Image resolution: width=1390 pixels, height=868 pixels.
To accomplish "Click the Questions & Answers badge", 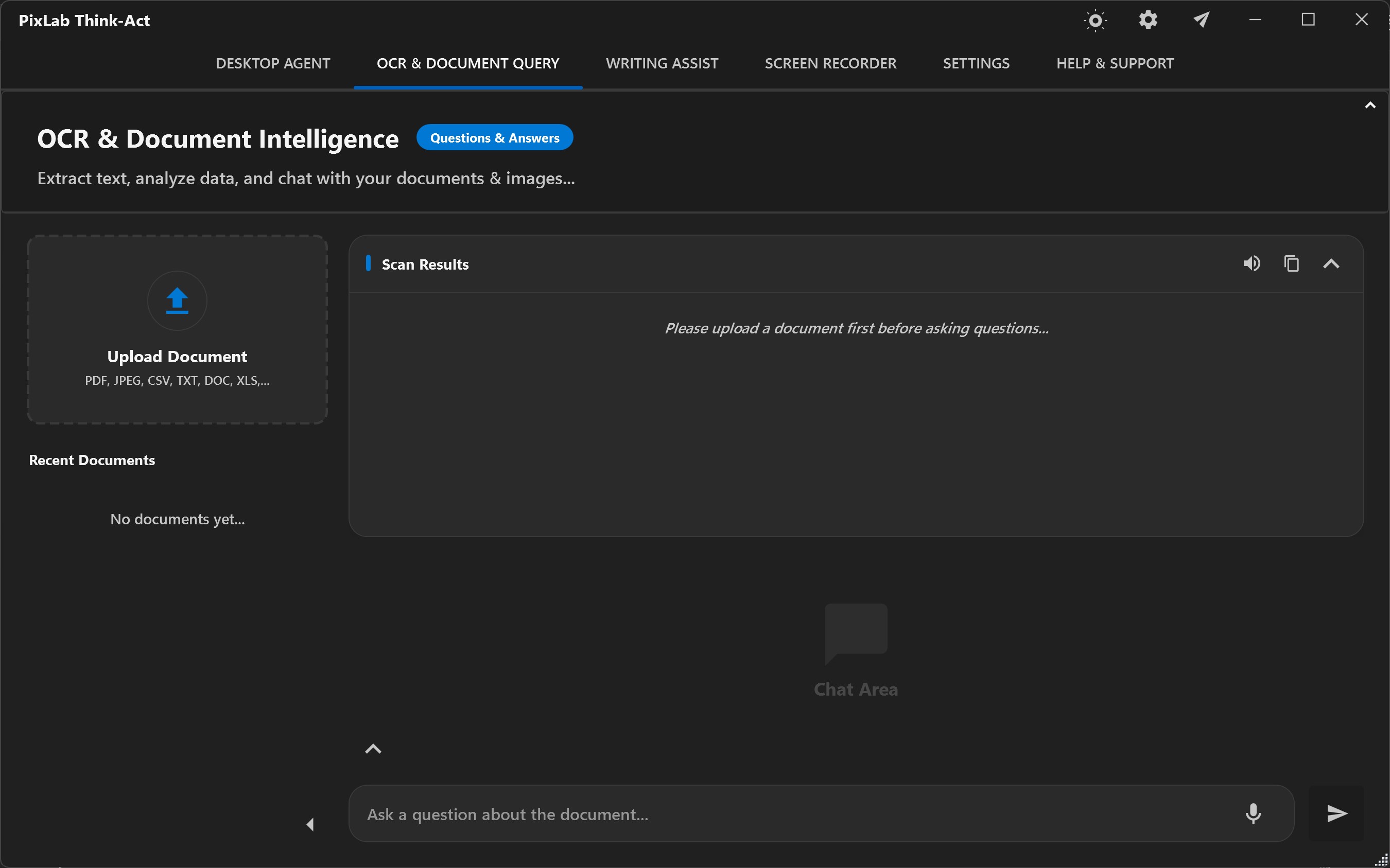I will pos(495,138).
